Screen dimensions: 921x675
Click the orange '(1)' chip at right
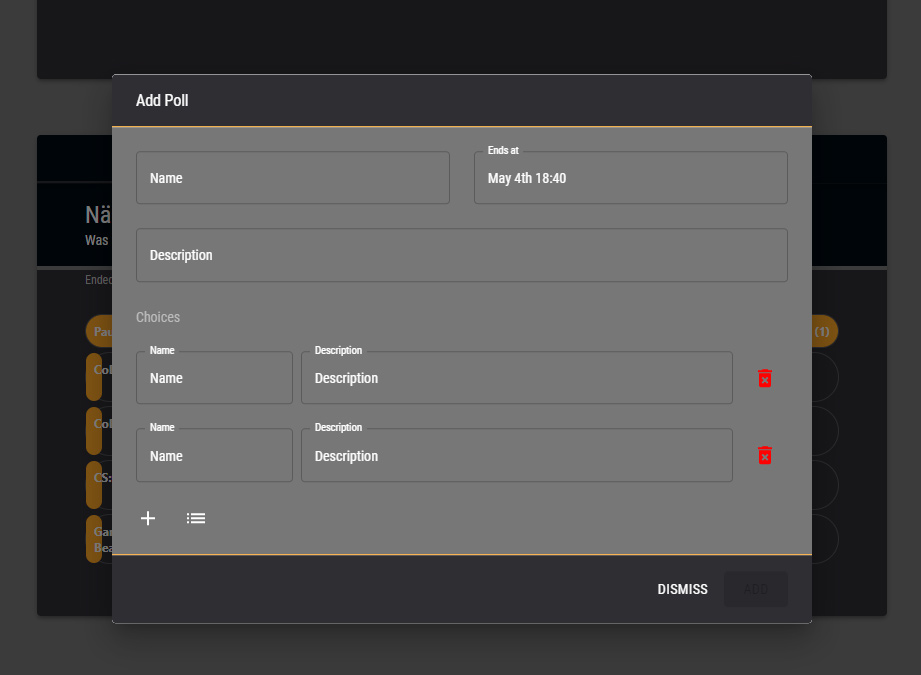coord(824,331)
